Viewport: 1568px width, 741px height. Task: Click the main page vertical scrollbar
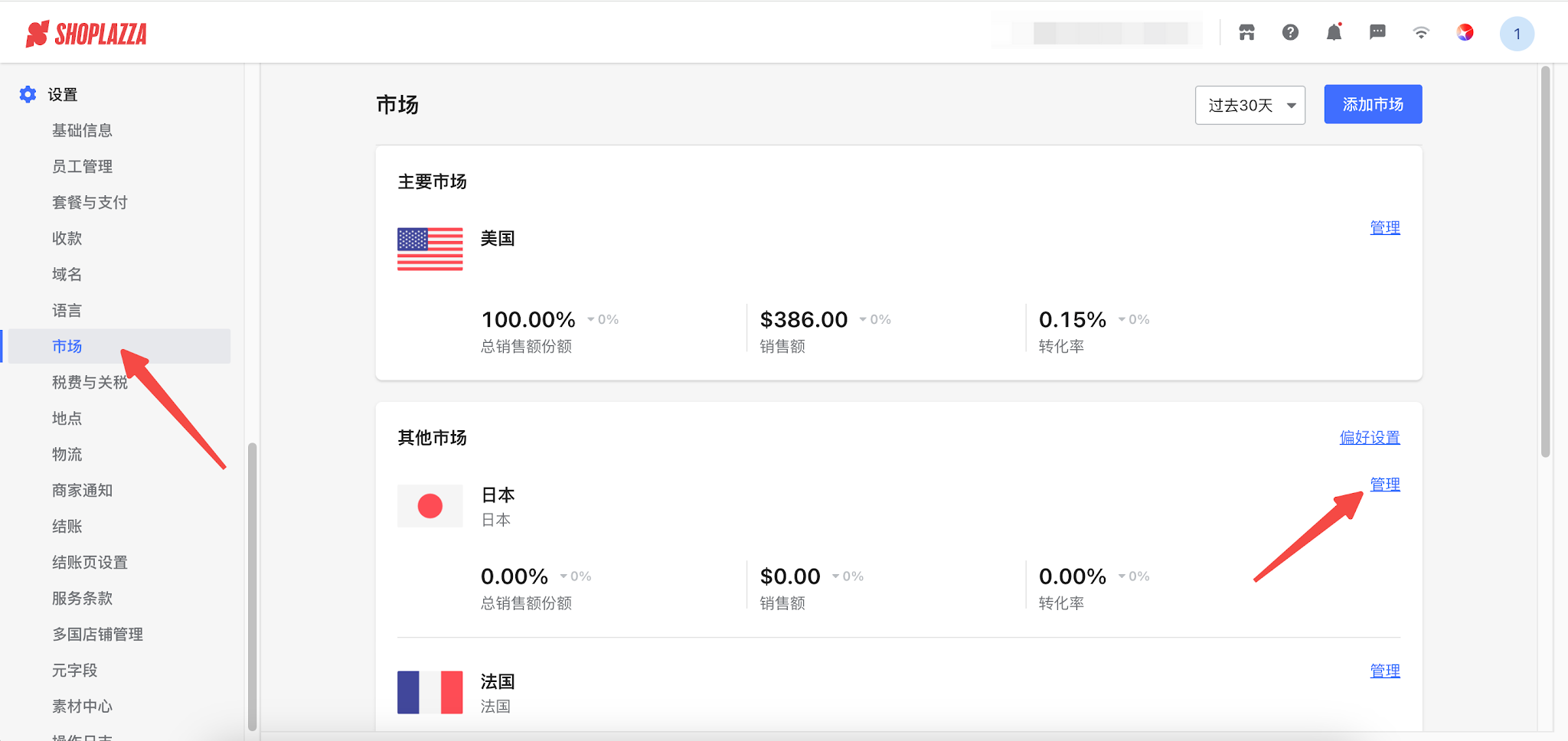(1545, 262)
